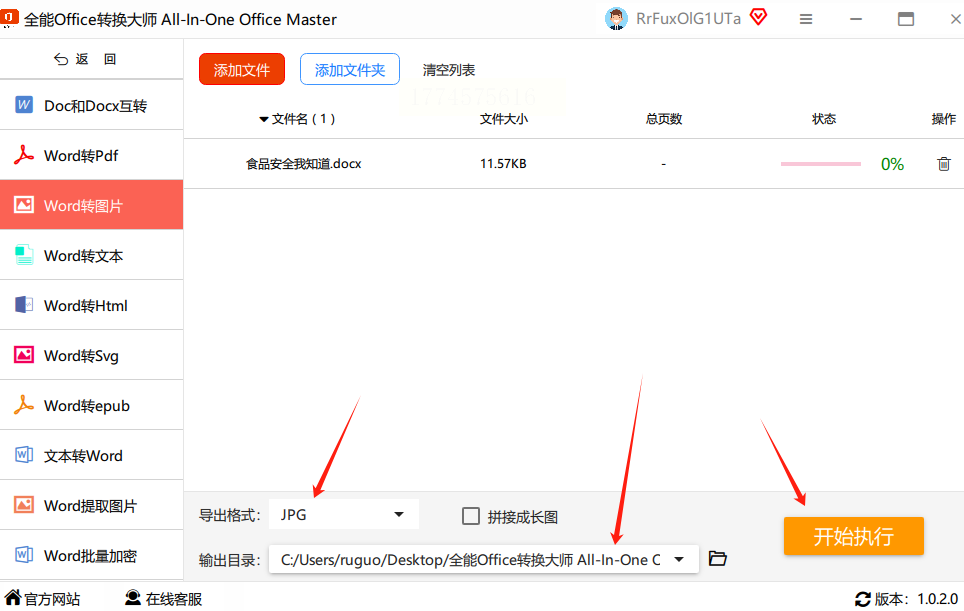Click the back arrow icon beside 返回
Viewport: 964px width, 611px height.
click(x=61, y=59)
